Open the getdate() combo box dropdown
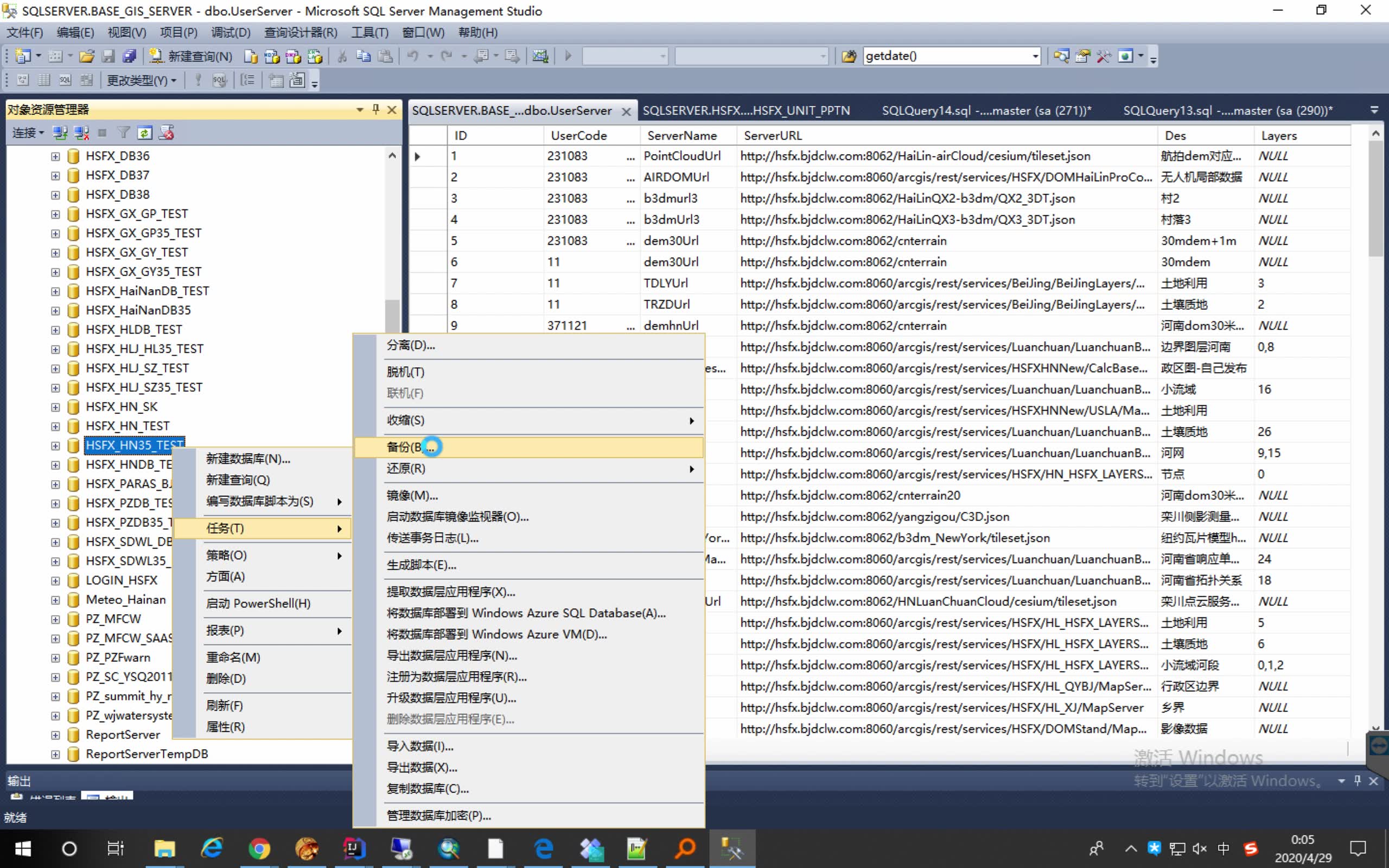 1035,56
